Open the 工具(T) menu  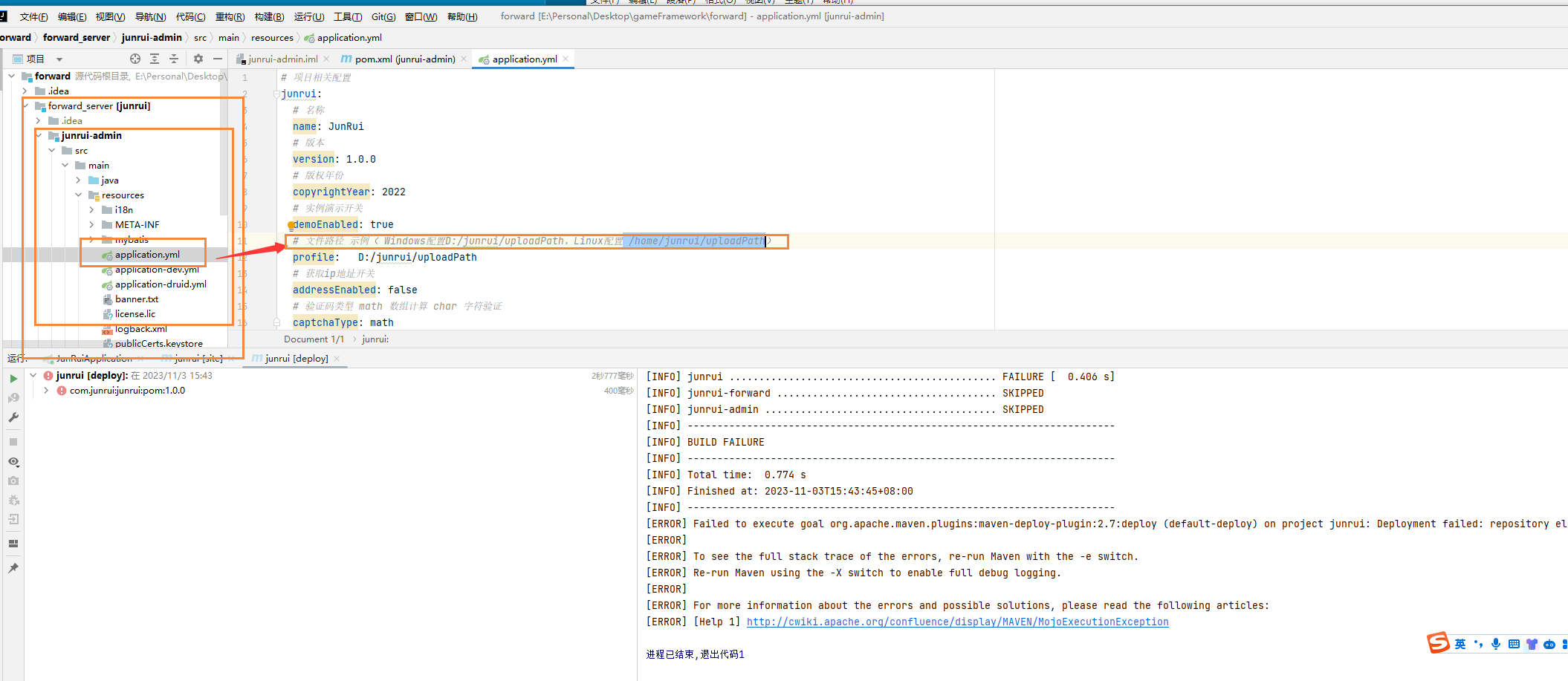[348, 16]
